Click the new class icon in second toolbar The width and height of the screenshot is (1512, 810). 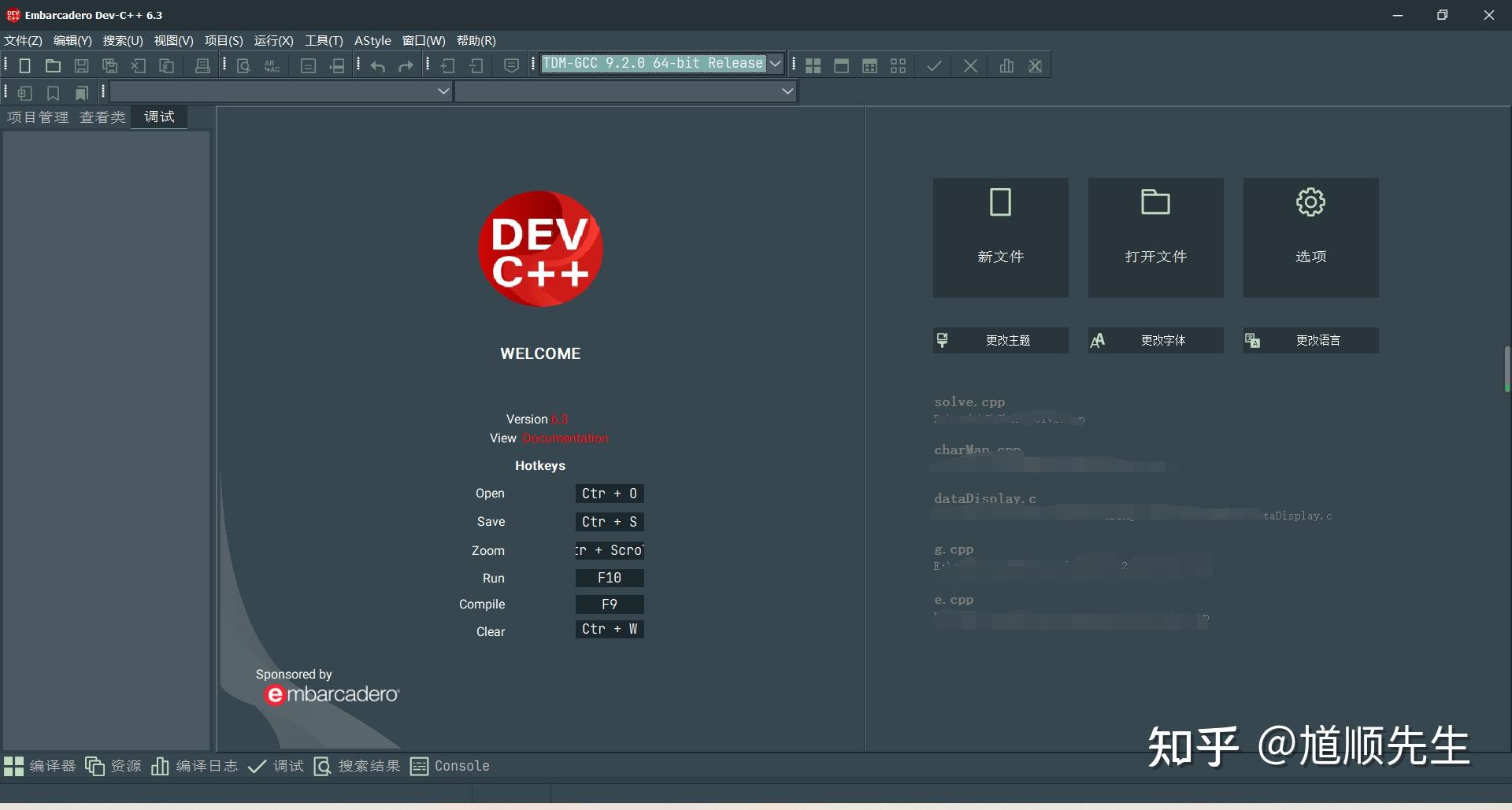click(24, 93)
